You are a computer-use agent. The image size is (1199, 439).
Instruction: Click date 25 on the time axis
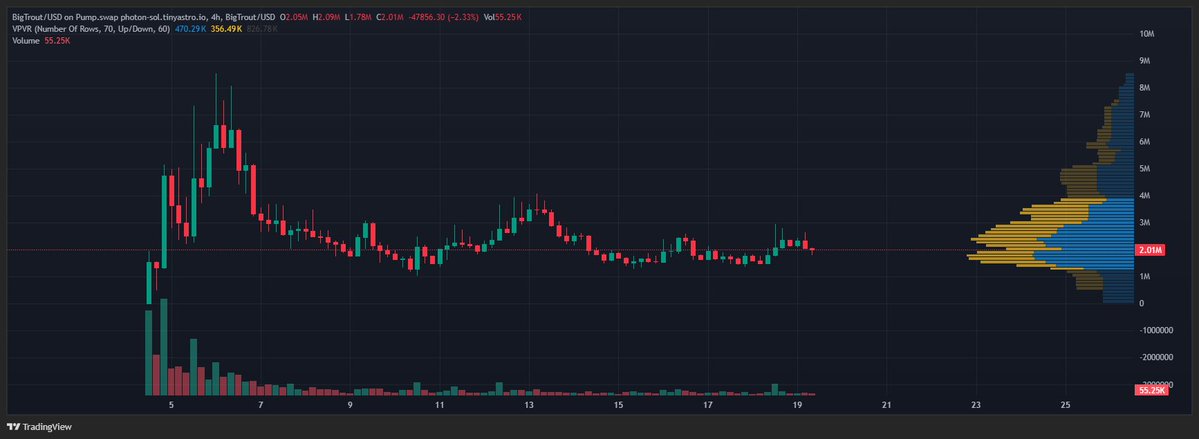tap(1066, 405)
